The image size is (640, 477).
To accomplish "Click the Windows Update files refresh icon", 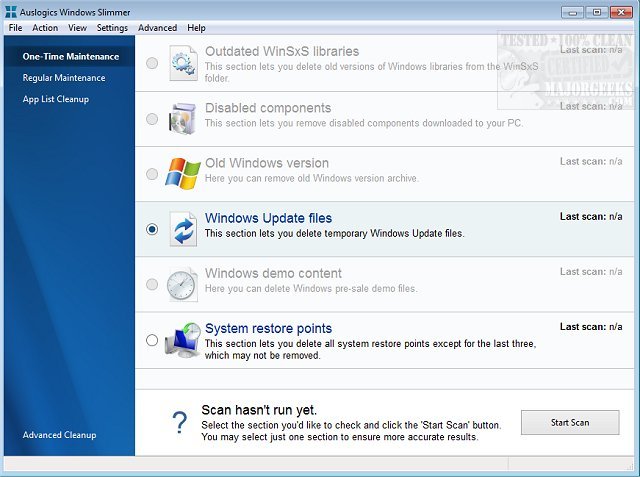I will pyautogui.click(x=183, y=229).
